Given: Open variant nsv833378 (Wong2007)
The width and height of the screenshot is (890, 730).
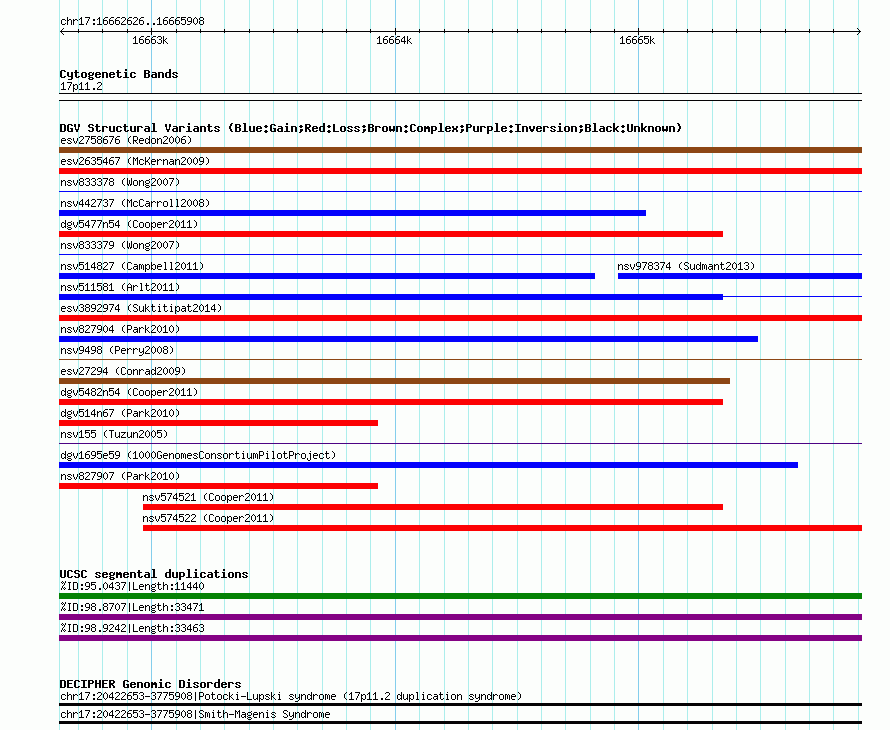Looking at the screenshot, I should tap(120, 182).
